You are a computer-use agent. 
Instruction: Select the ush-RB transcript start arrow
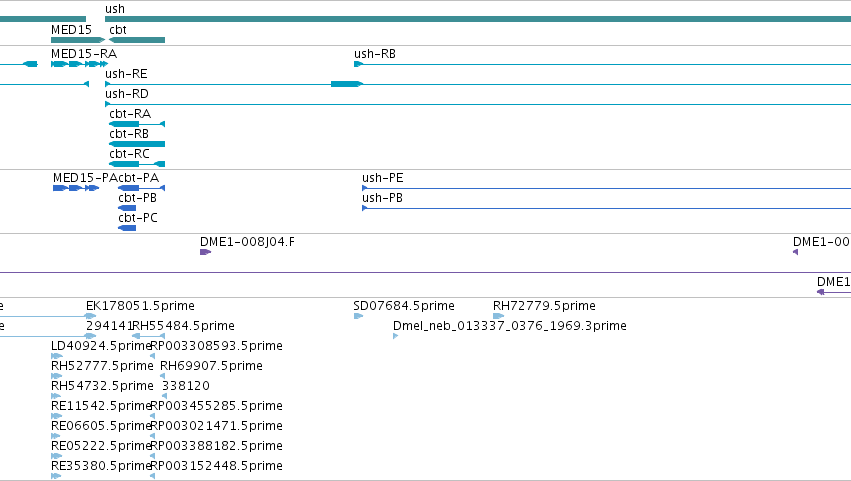point(358,64)
